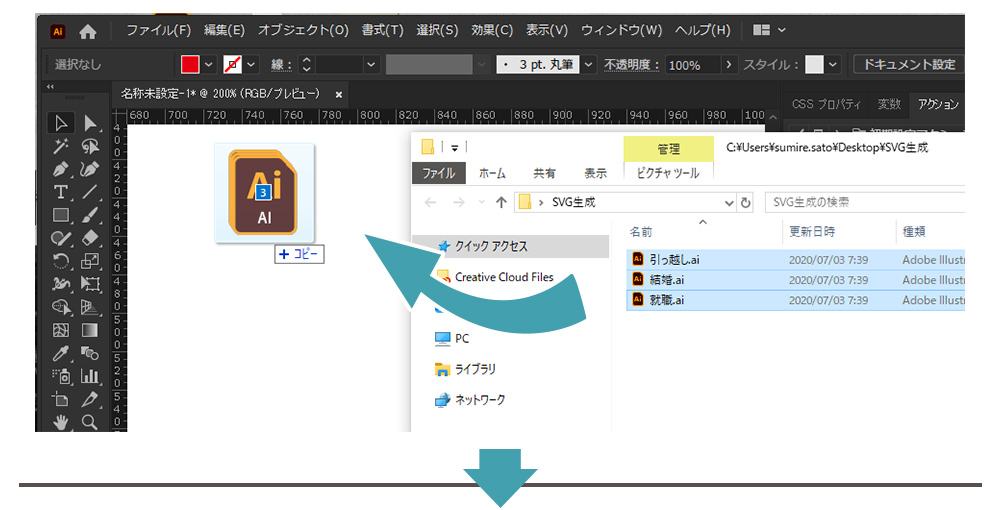The width and height of the screenshot is (1000, 510).
Task: Click the red fill color swatch
Action: click(190, 64)
